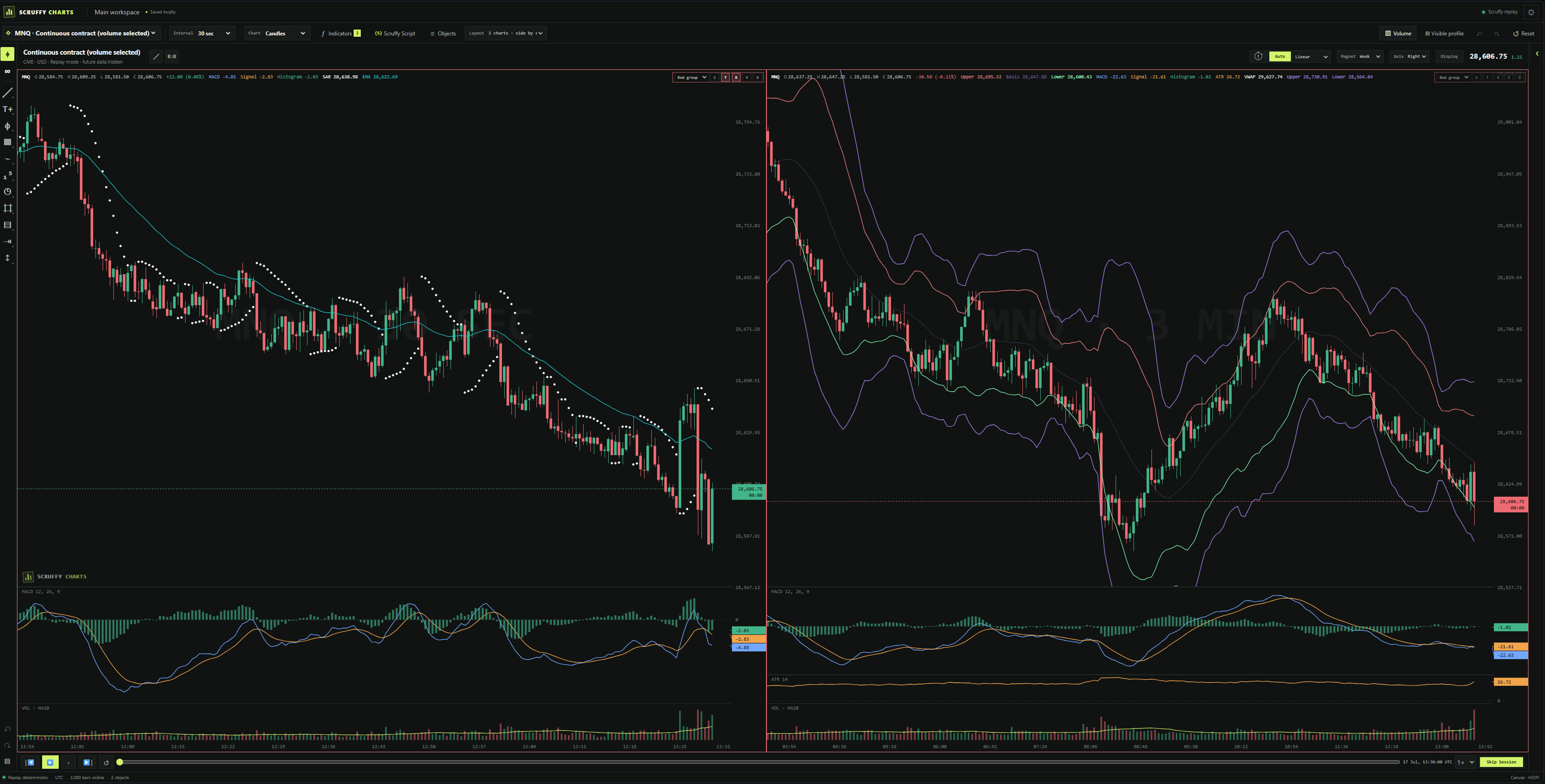Screen dimensions: 1545x784
Task: Toggle S sync in right chart
Action: [x=1476, y=78]
